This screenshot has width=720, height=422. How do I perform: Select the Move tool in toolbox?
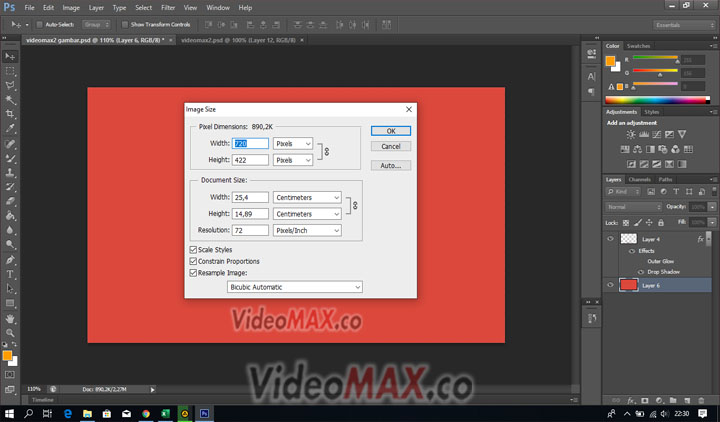[10, 56]
